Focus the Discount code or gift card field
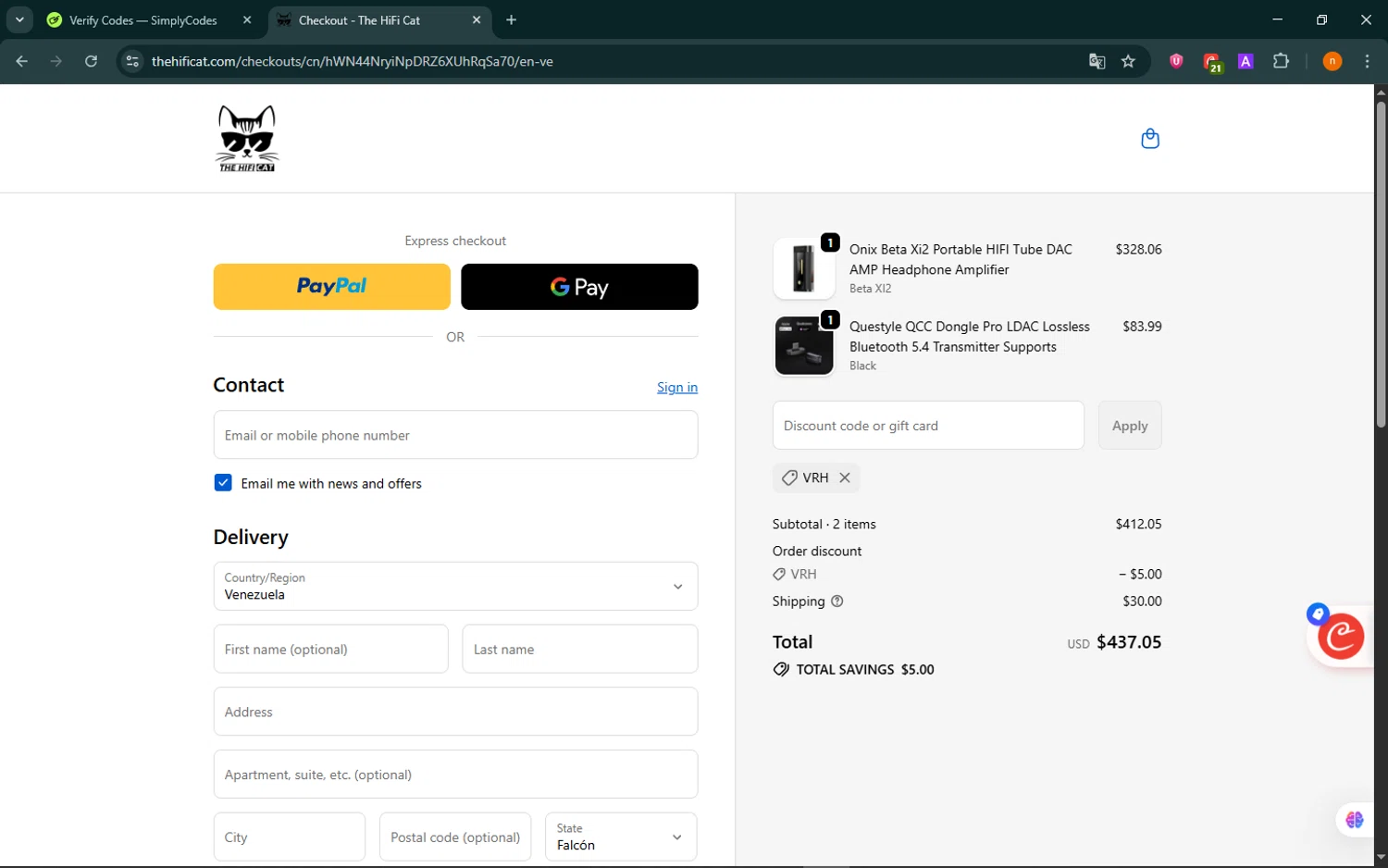 pos(928,426)
